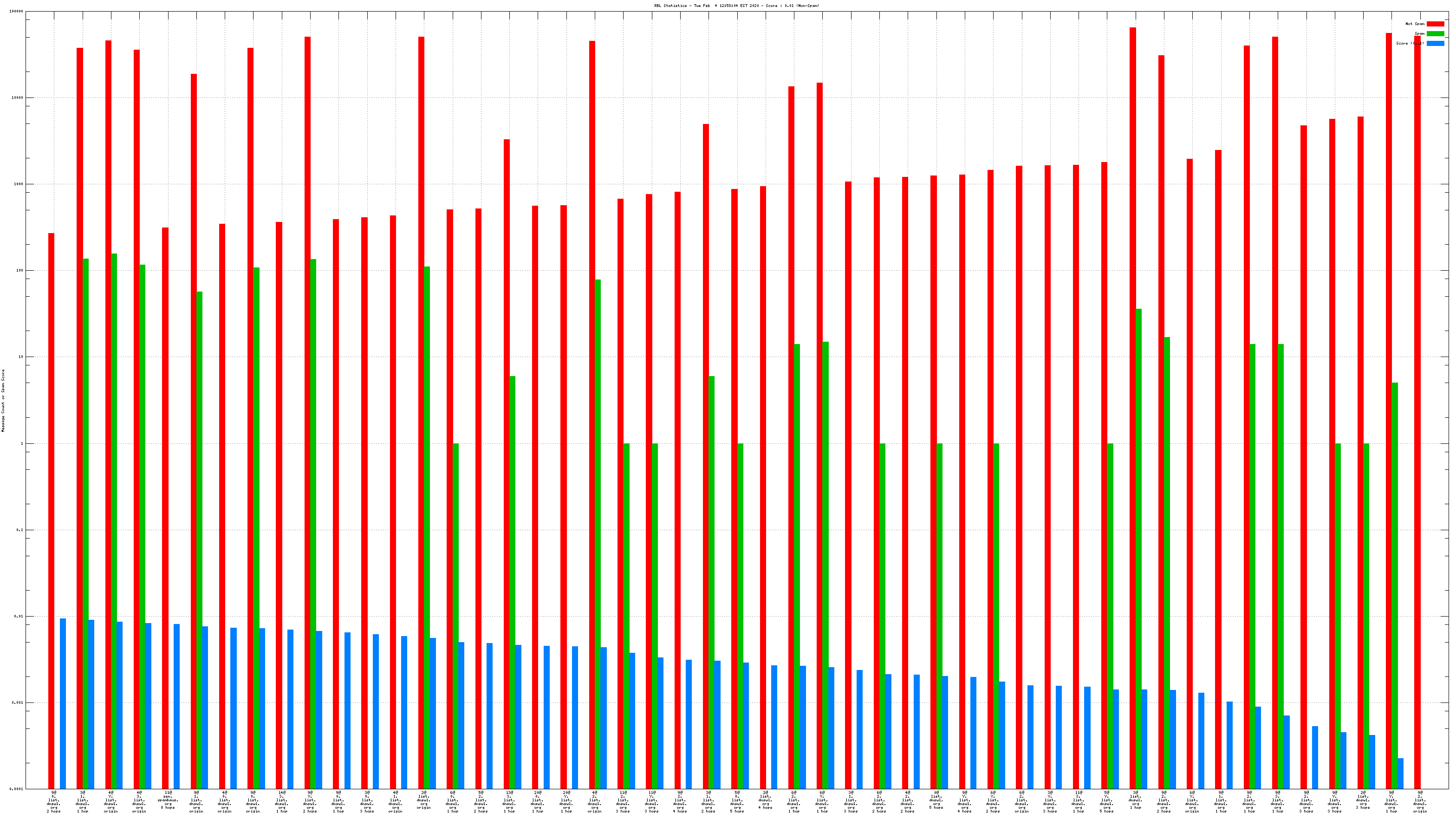Click the Score (0..1) legend label
Image resolution: width=1456 pixels, height=819 pixels.
pos(1410,44)
